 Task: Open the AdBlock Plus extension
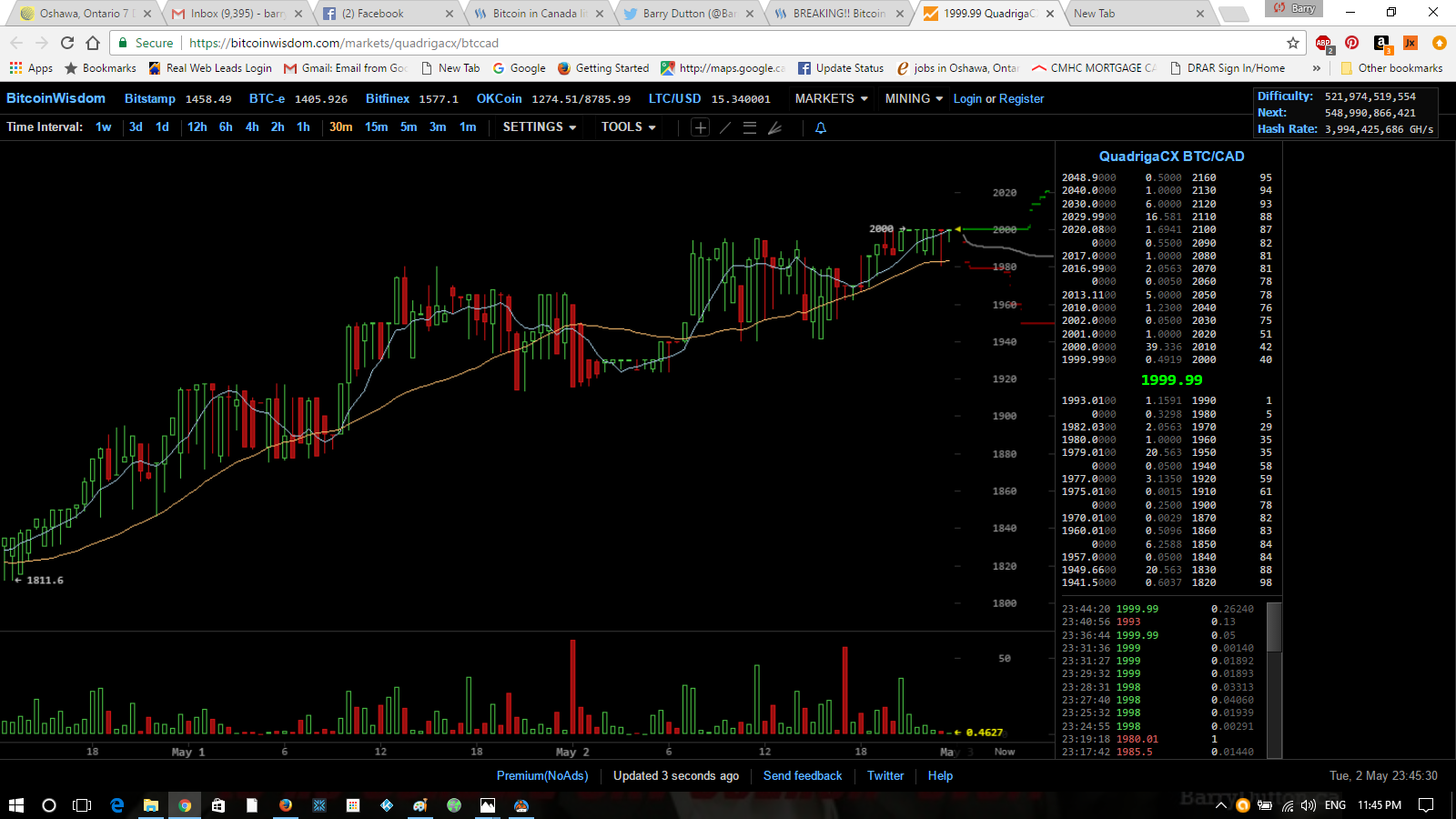[1324, 43]
